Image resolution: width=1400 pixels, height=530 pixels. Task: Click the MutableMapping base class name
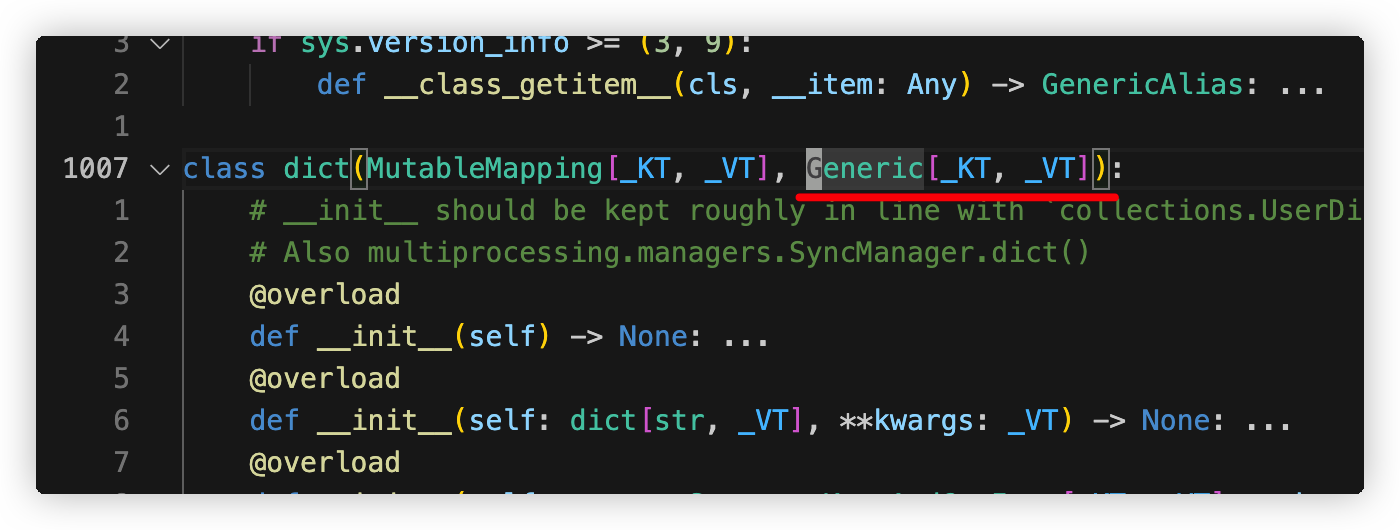486,168
